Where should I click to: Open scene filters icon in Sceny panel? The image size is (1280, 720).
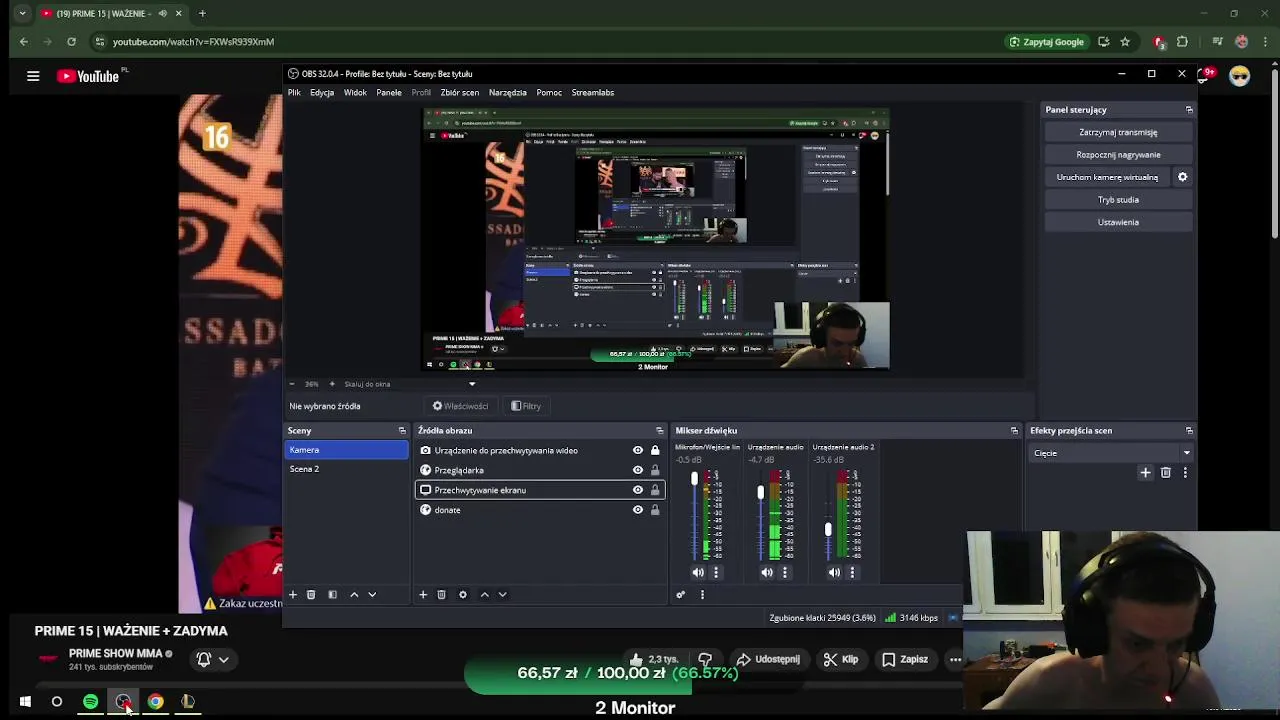tap(333, 594)
